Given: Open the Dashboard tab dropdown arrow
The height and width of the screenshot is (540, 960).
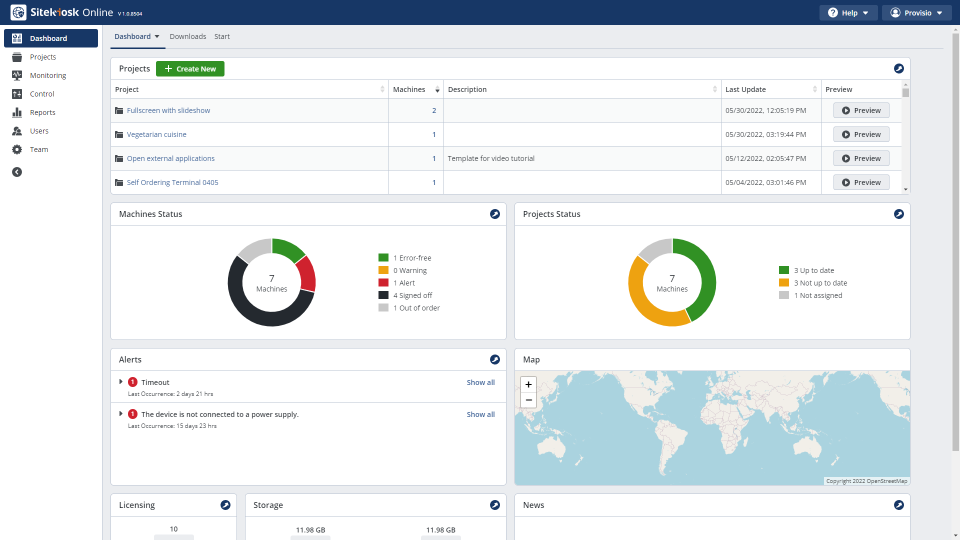Looking at the screenshot, I should coord(157,37).
